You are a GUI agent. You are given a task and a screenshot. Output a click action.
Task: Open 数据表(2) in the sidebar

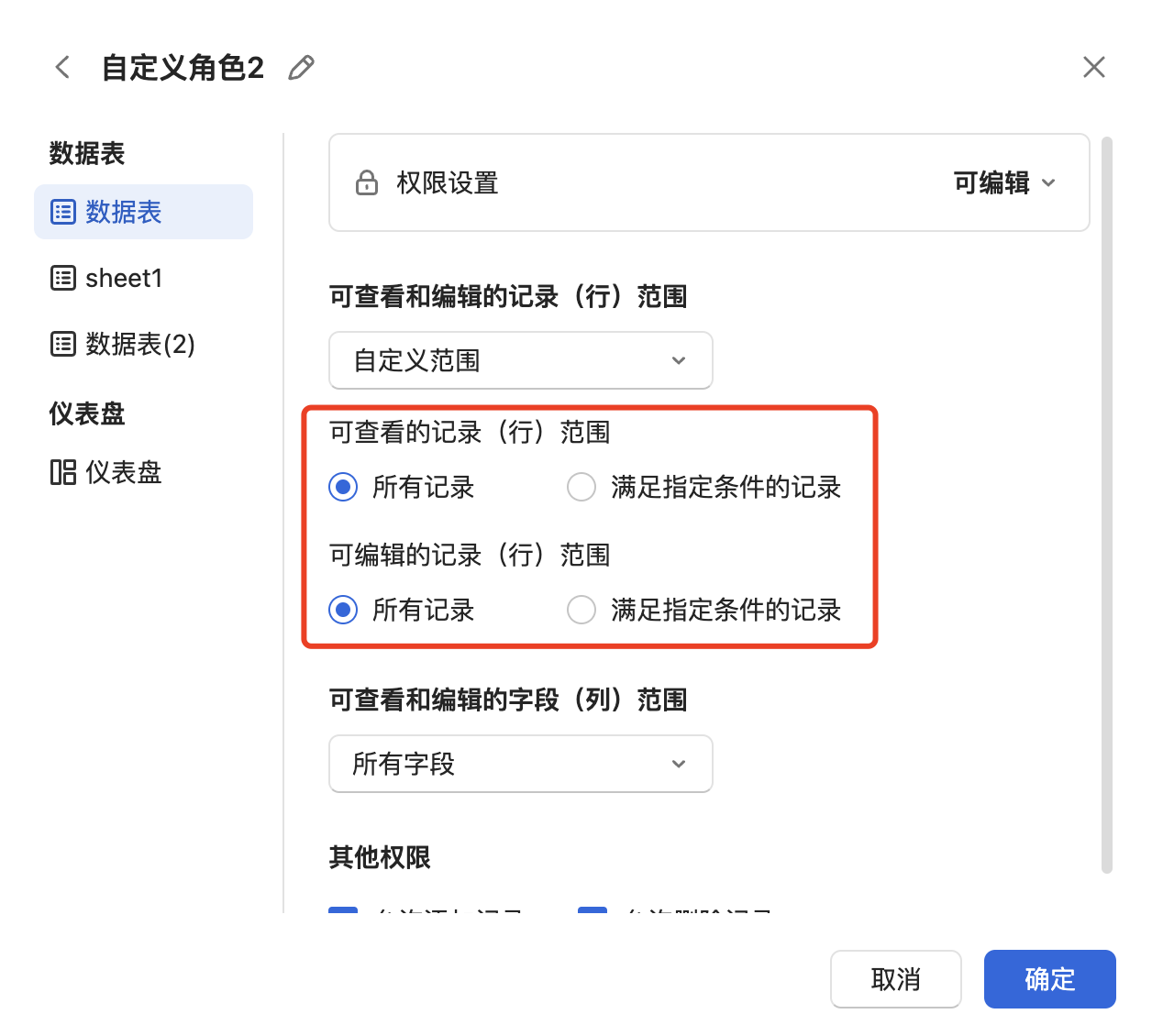point(139,344)
